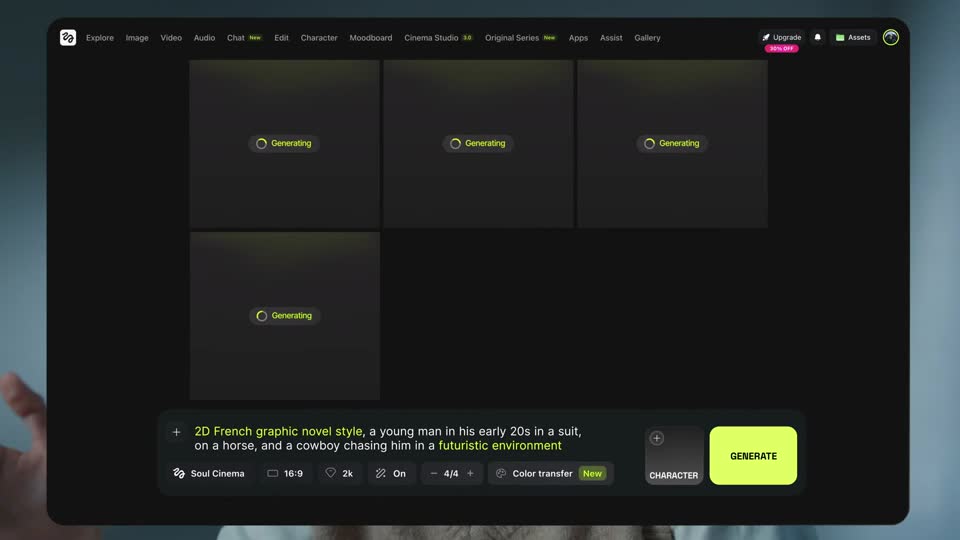Click the plus icon beside the prompt
This screenshot has width=960, height=540.
[x=176, y=432]
